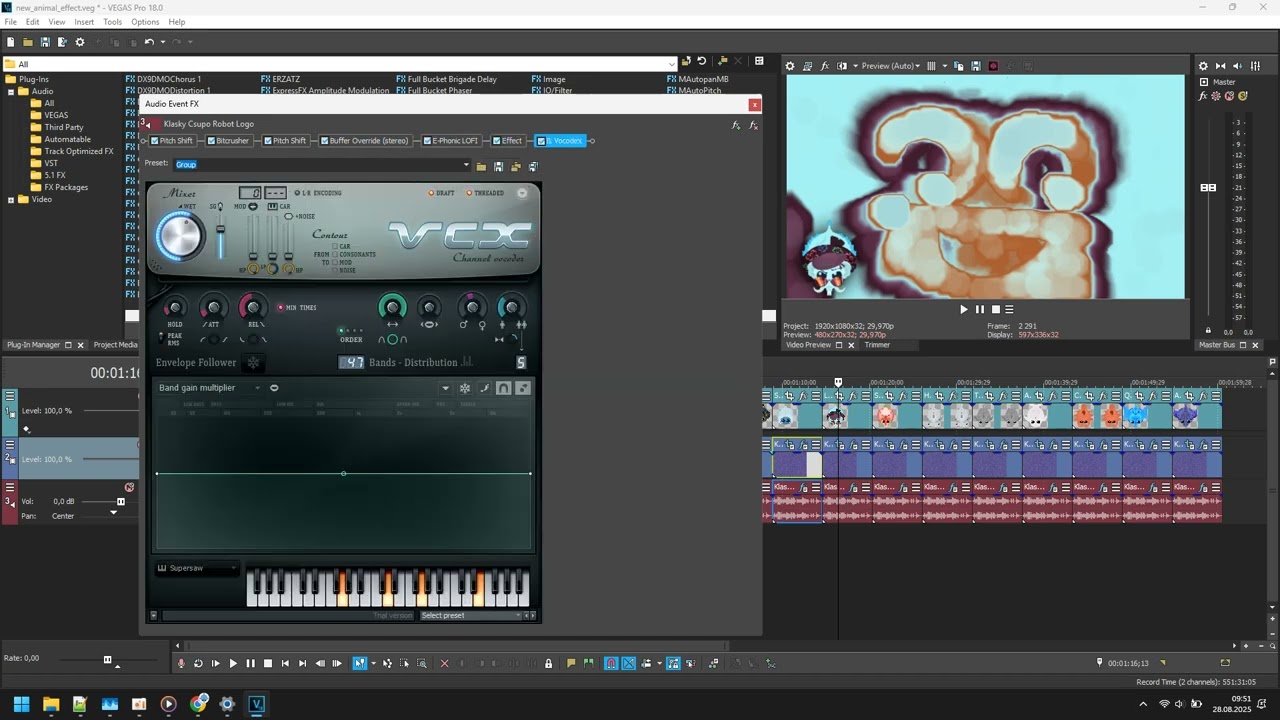This screenshot has height=720, width=1280.
Task: Check the Contour CONSONANTS box
Action: (336, 254)
